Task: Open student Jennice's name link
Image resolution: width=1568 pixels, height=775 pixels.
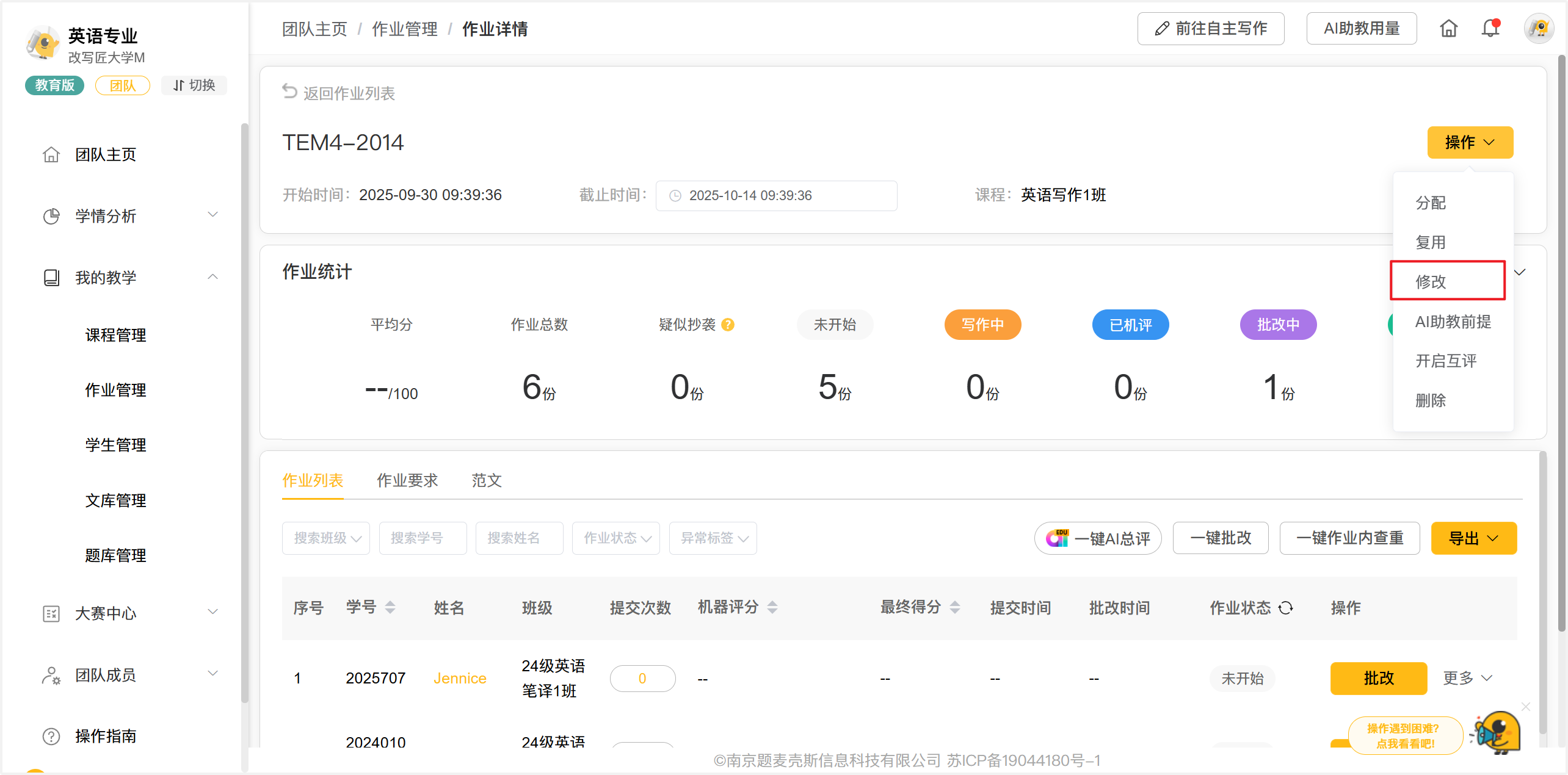Action: point(460,679)
